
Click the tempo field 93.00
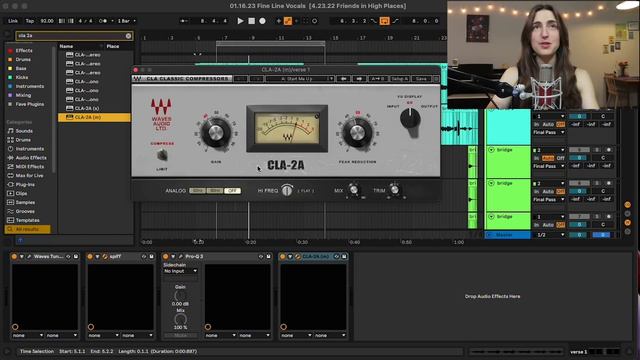pyautogui.click(x=47, y=21)
